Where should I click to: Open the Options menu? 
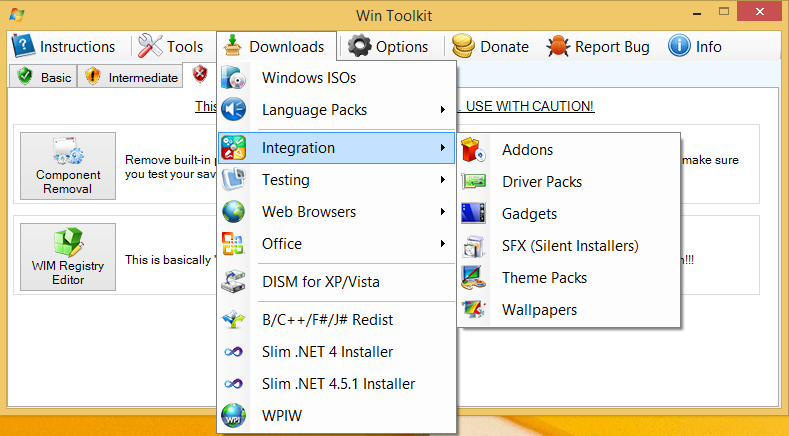click(388, 46)
